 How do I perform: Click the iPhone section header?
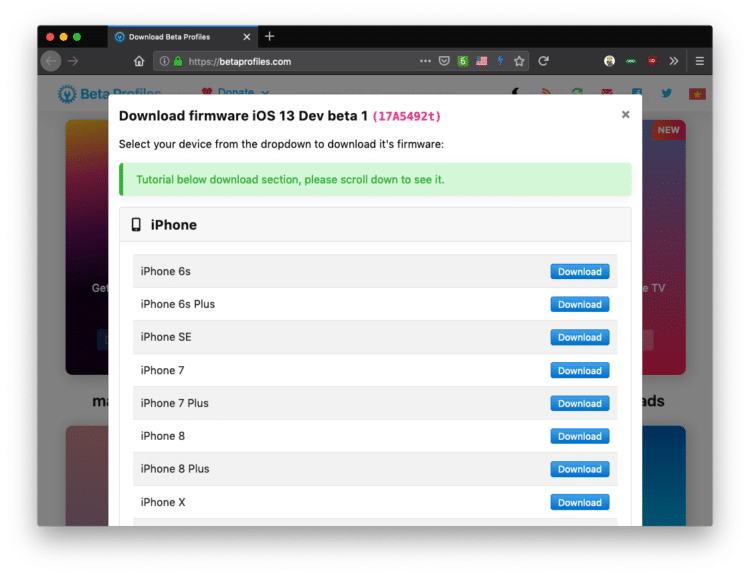click(x=375, y=225)
